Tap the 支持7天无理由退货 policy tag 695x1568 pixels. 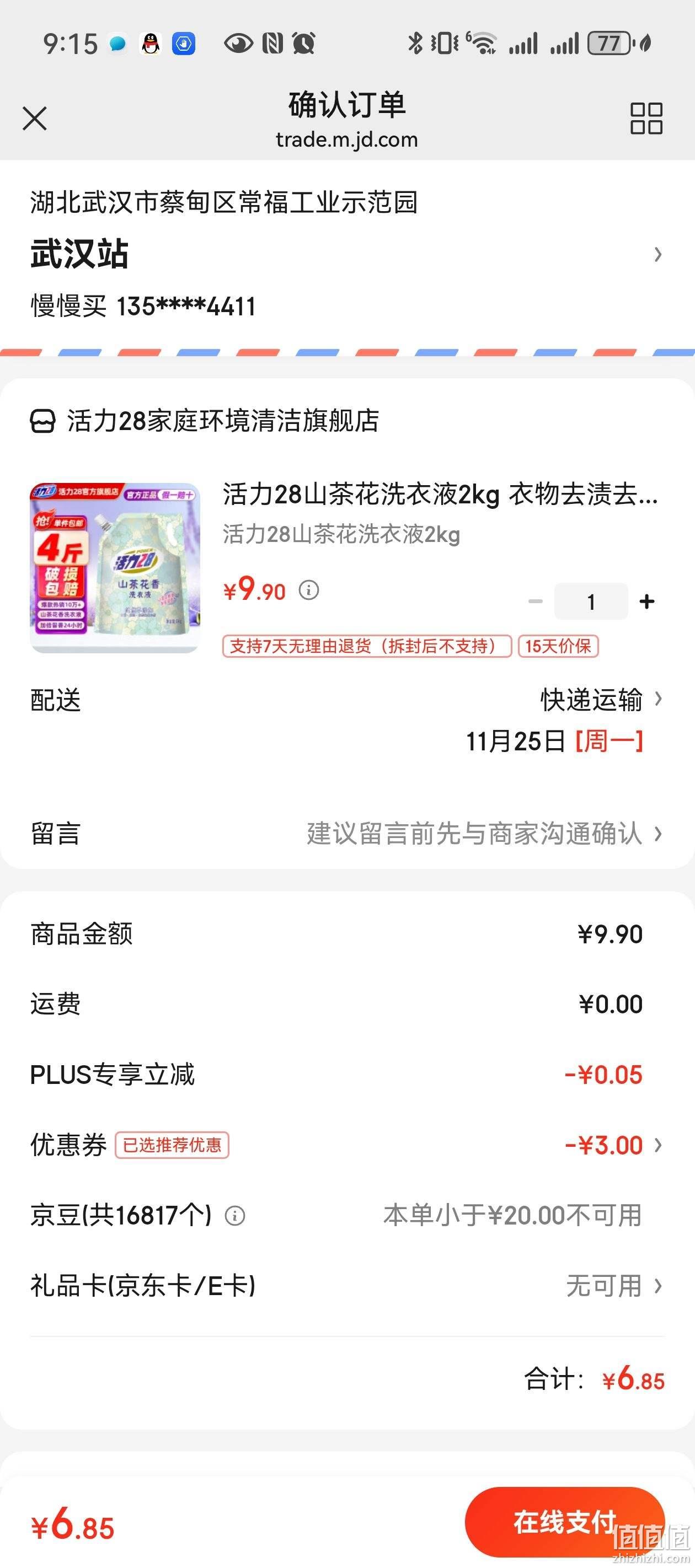coord(367,646)
